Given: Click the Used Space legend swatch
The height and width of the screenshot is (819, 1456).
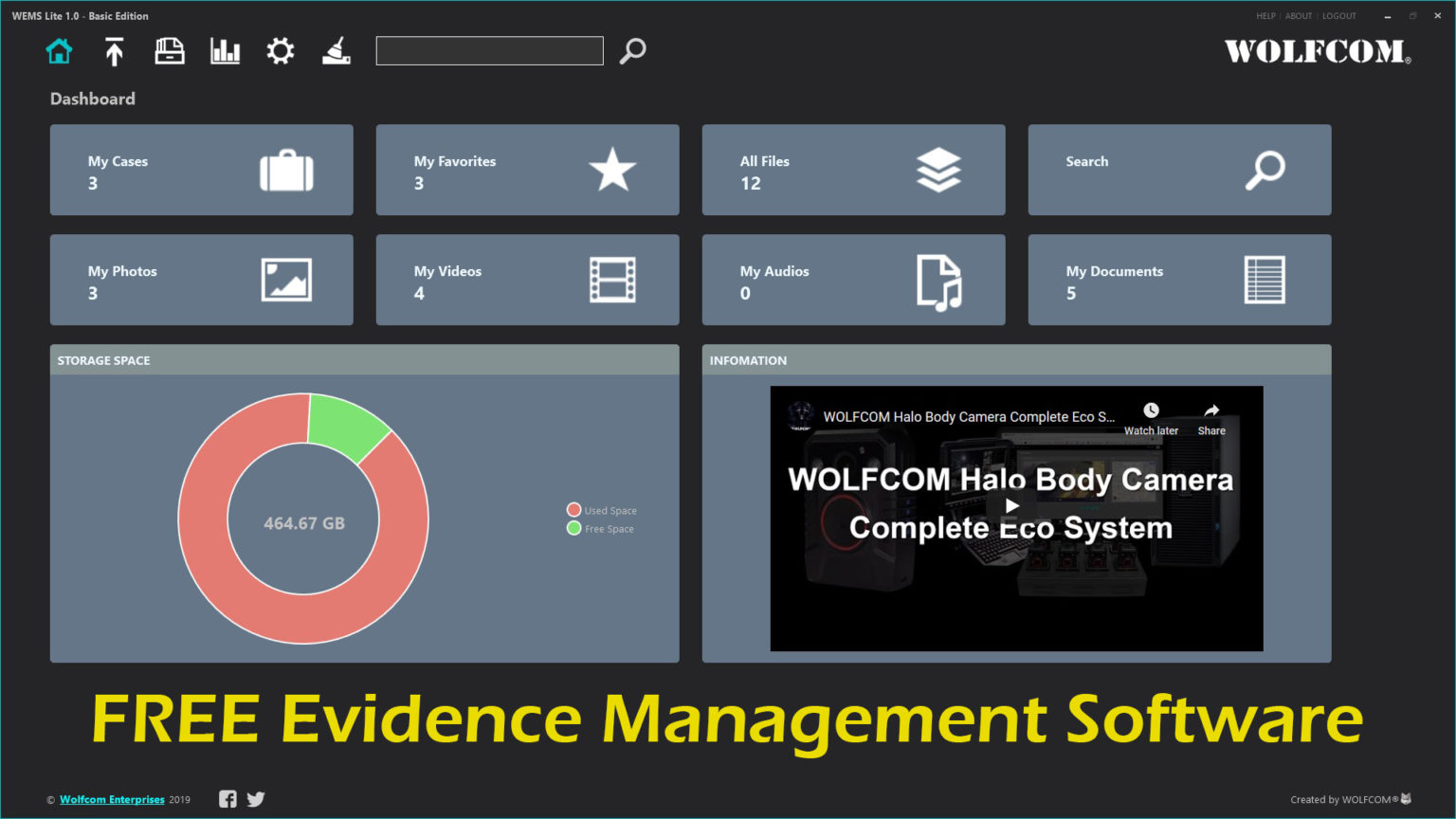Looking at the screenshot, I should [x=573, y=510].
